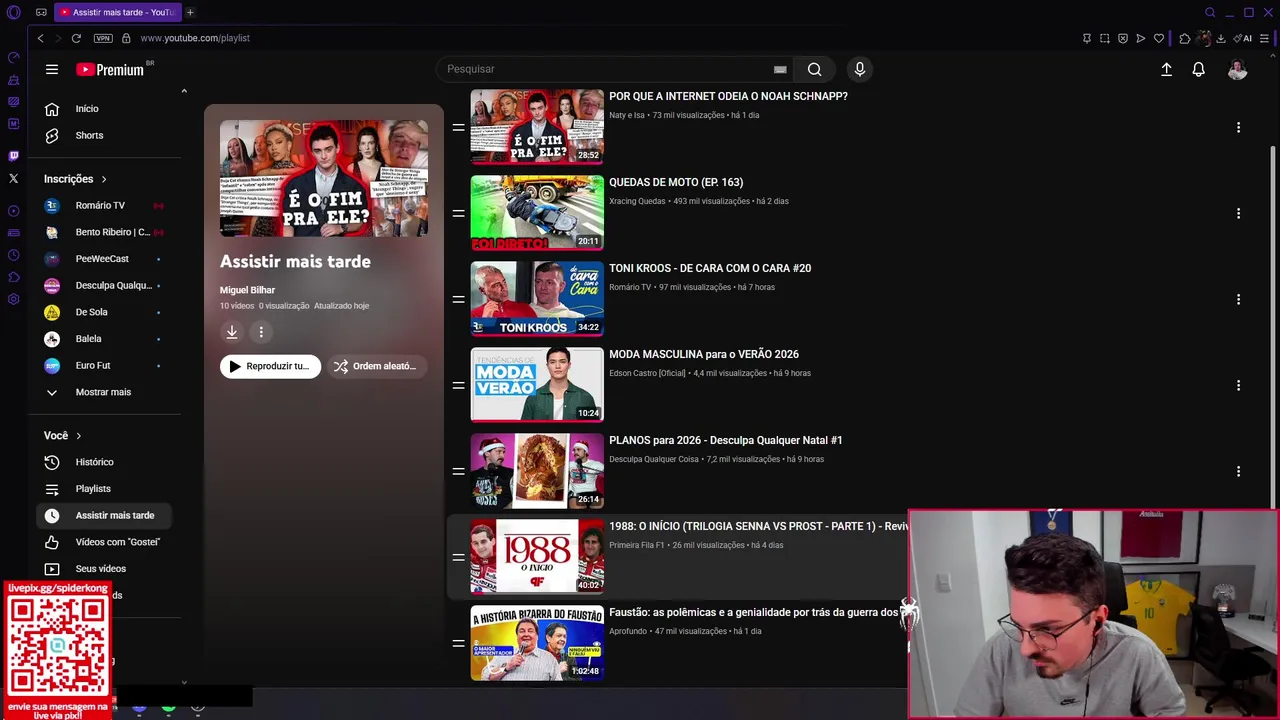Open options menu for Toni Kroos video

coord(1238,299)
